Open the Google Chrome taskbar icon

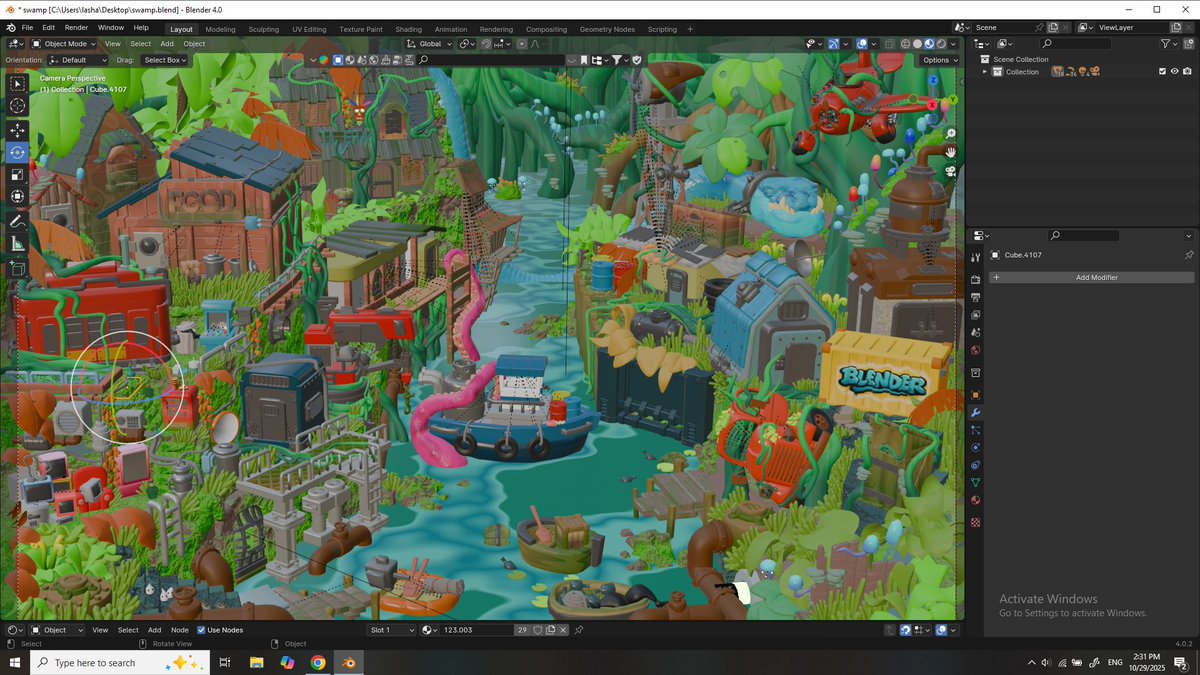pos(320,662)
